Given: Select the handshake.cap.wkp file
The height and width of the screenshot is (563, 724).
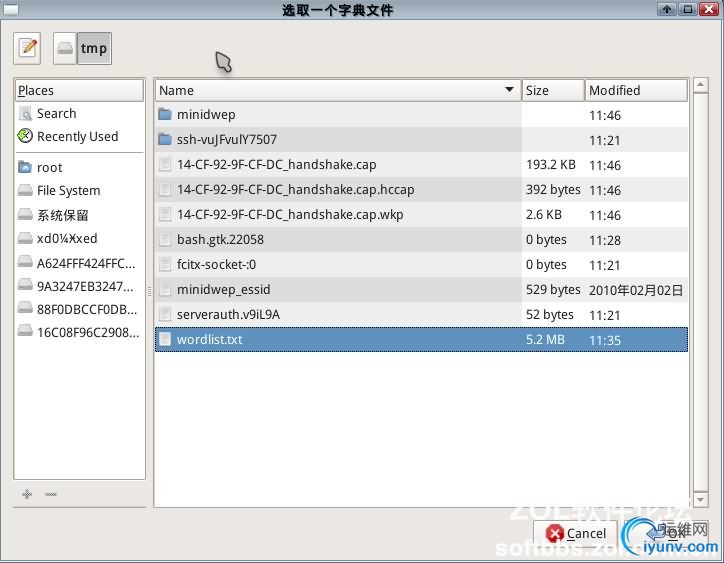Looking at the screenshot, I should 421,214.
